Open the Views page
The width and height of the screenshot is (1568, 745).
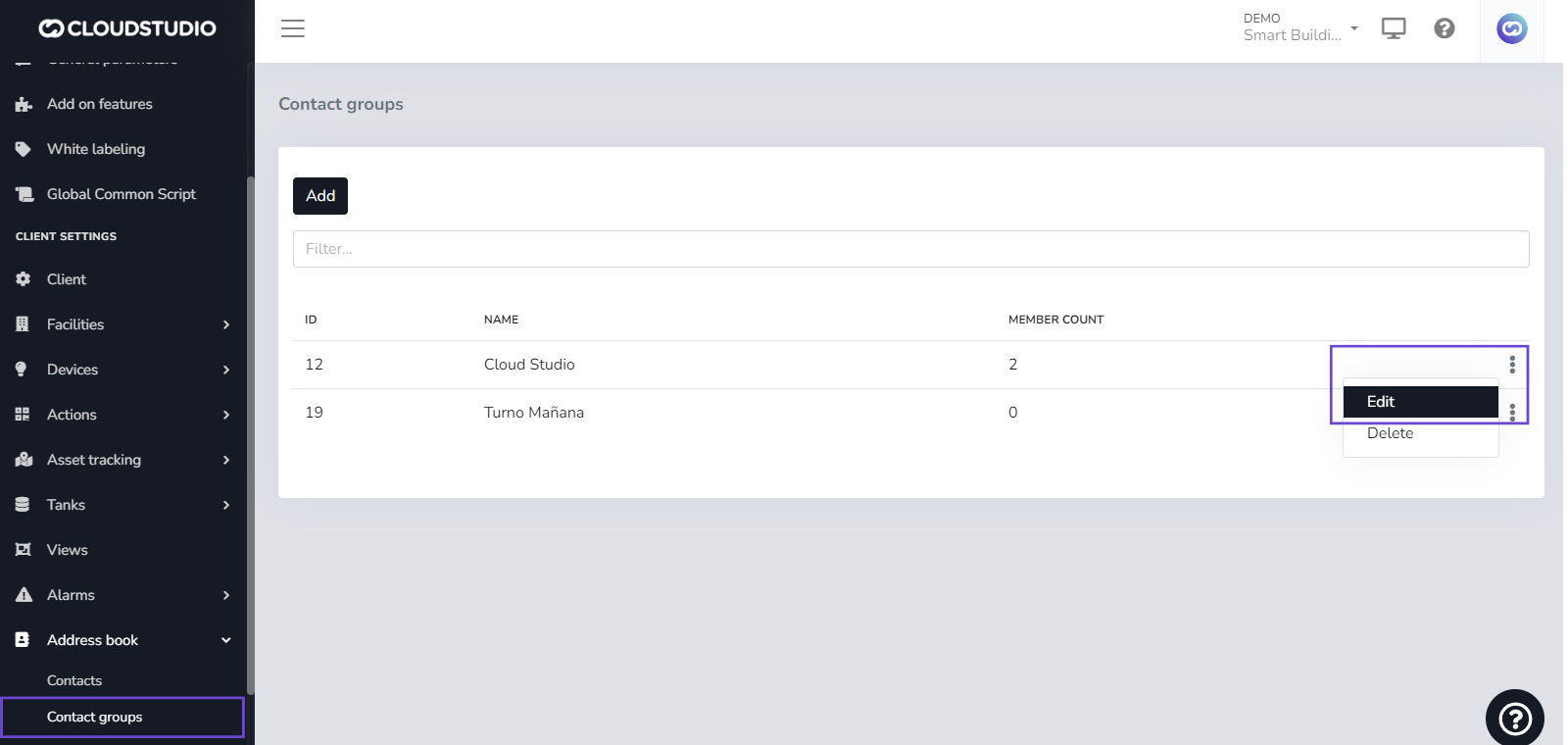point(68,550)
